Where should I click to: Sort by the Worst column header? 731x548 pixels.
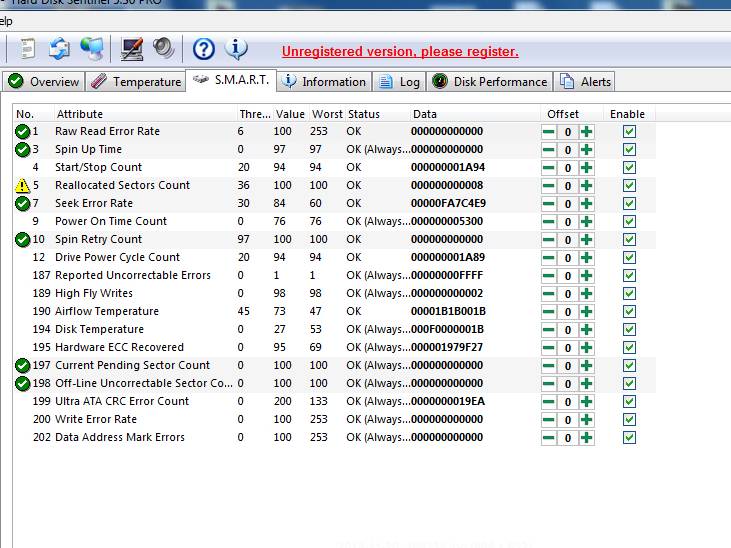(327, 114)
